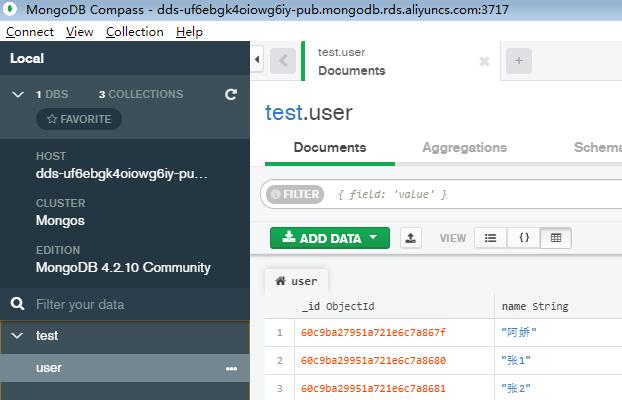Refresh the databases list
The image size is (622, 400).
coord(231,94)
